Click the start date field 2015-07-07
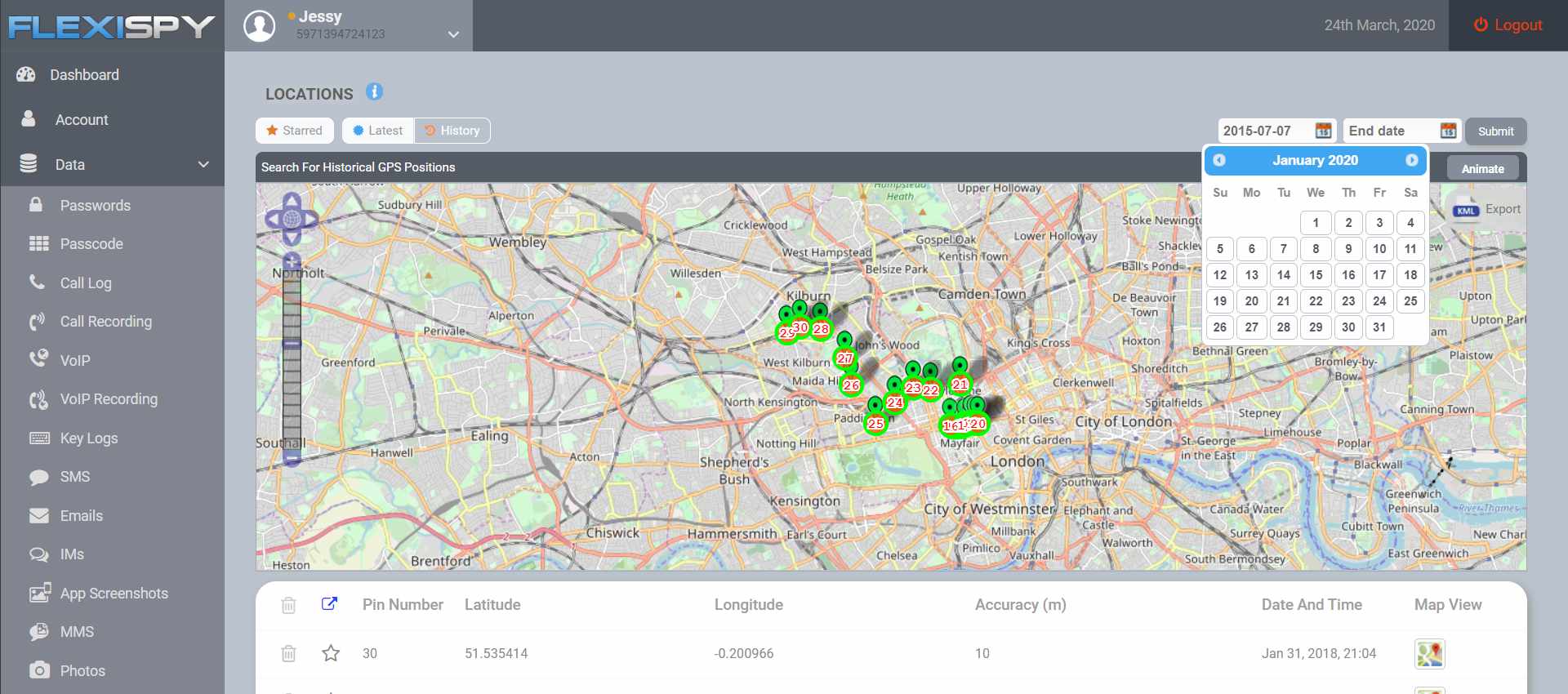Viewport: 1568px width, 694px height. [x=1265, y=131]
